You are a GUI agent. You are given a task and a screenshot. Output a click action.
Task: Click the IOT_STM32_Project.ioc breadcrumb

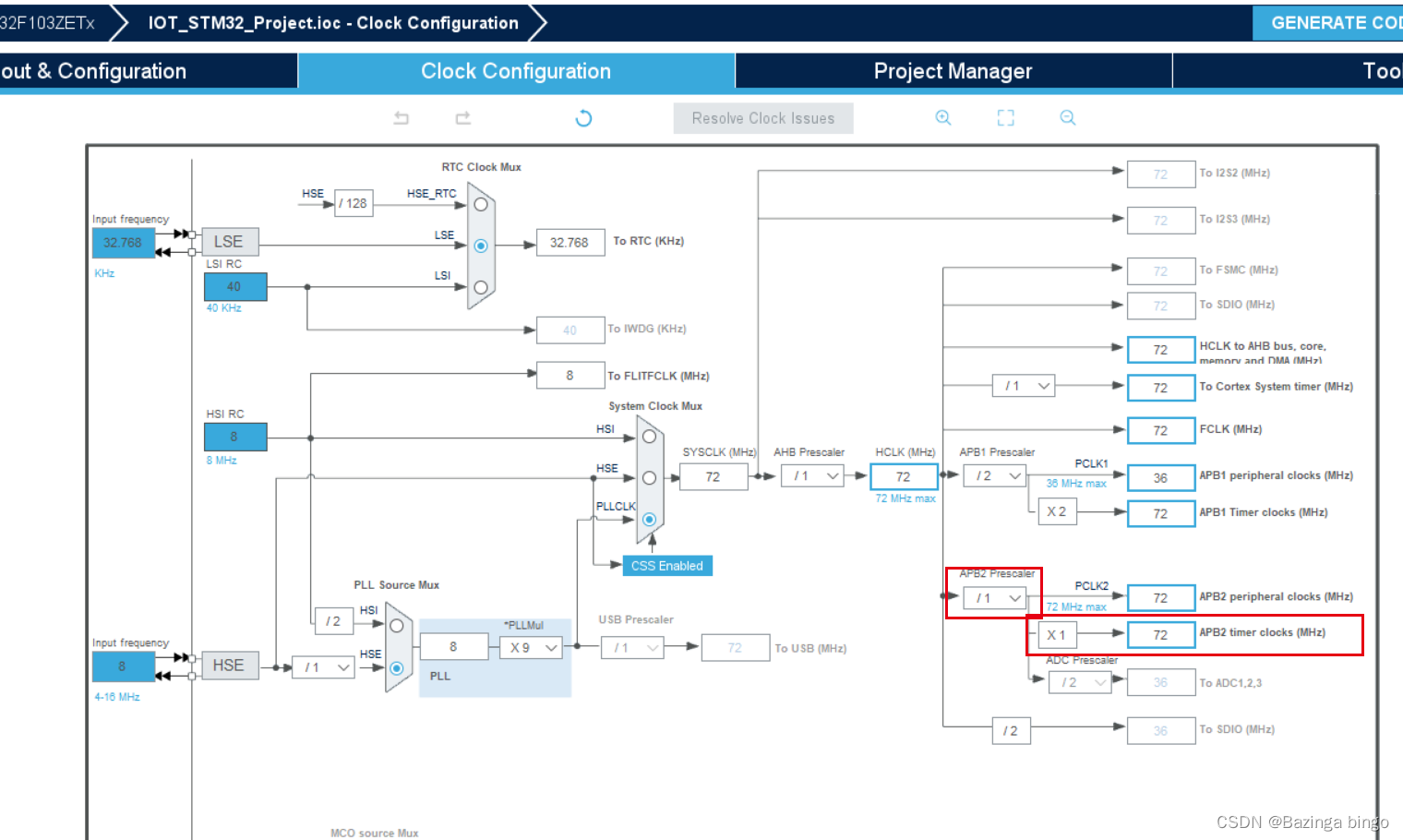[x=333, y=23]
